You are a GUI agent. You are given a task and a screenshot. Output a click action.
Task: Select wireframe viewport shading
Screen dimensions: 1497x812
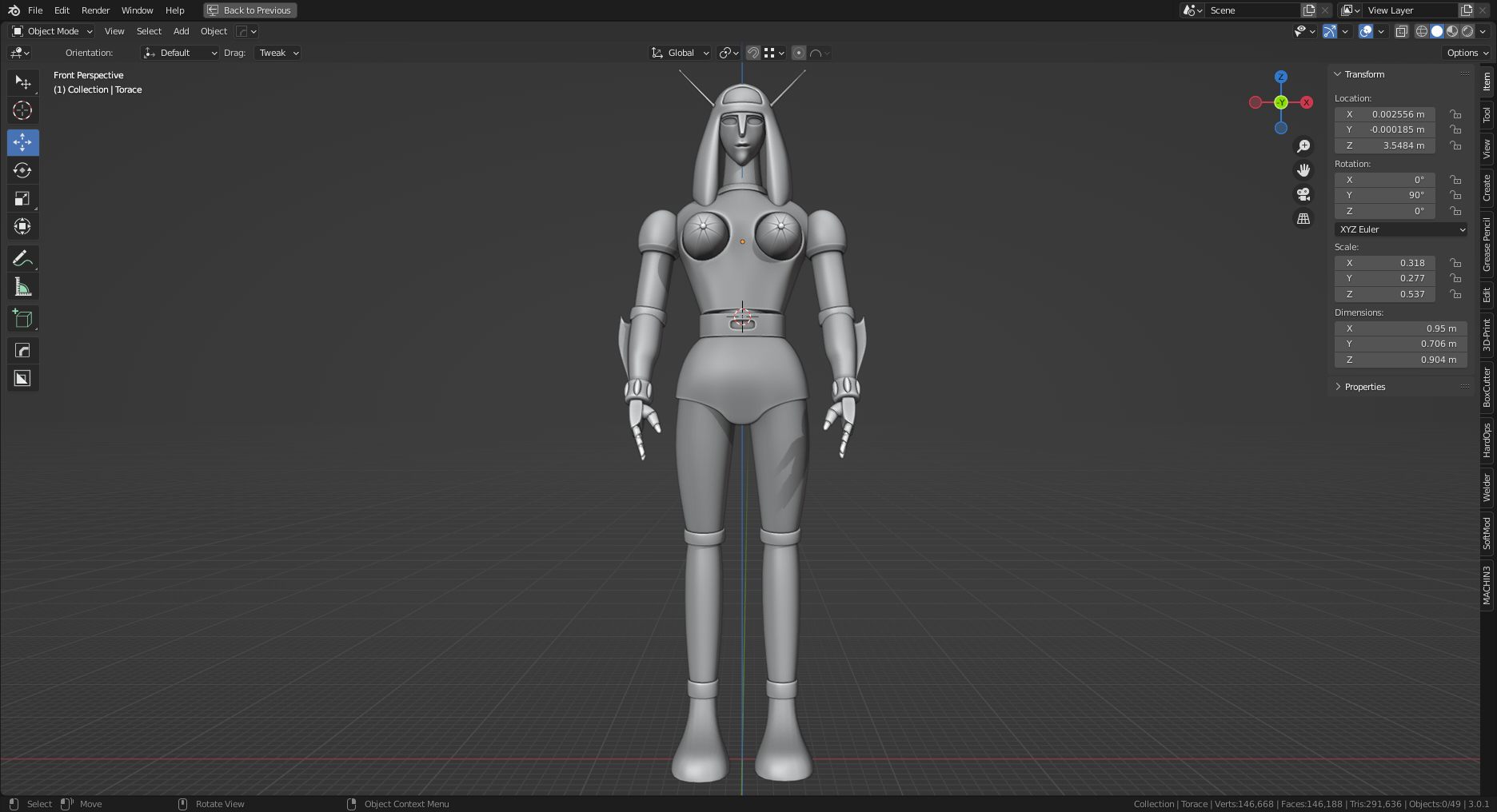coord(1422,31)
